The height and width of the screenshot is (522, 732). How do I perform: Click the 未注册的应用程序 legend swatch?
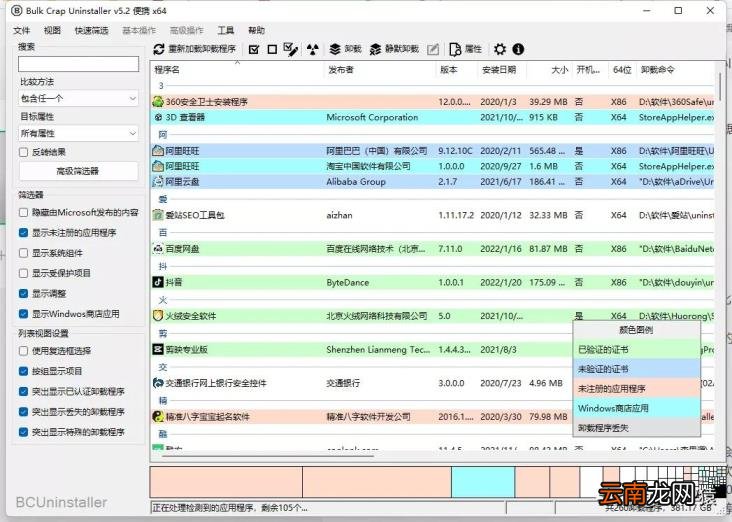point(637,388)
